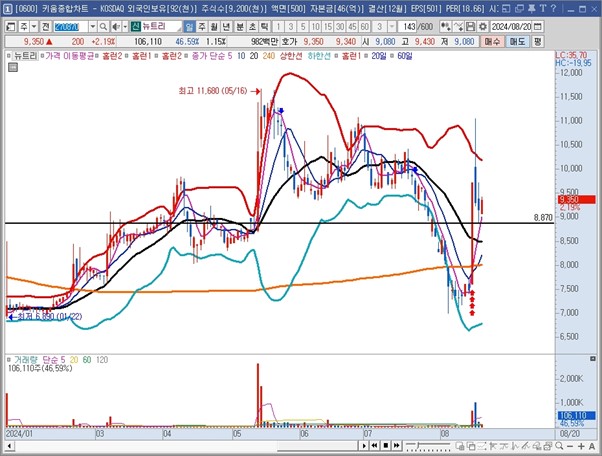This screenshot has height=456, width=602.
Task: Choose the 30 interval button
Action: coord(340,26)
